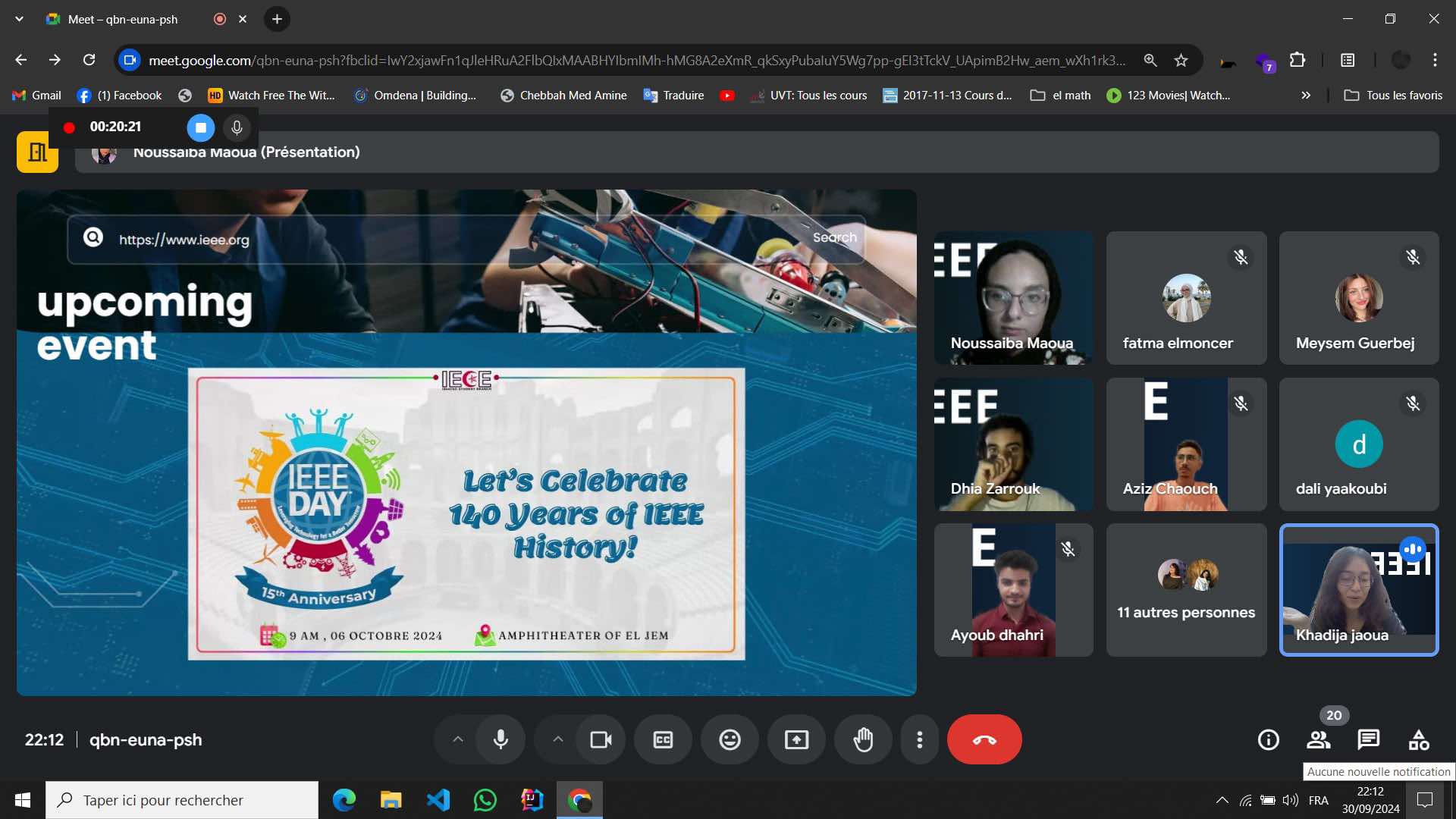Click the shared IEEE Day presentation area

(466, 443)
